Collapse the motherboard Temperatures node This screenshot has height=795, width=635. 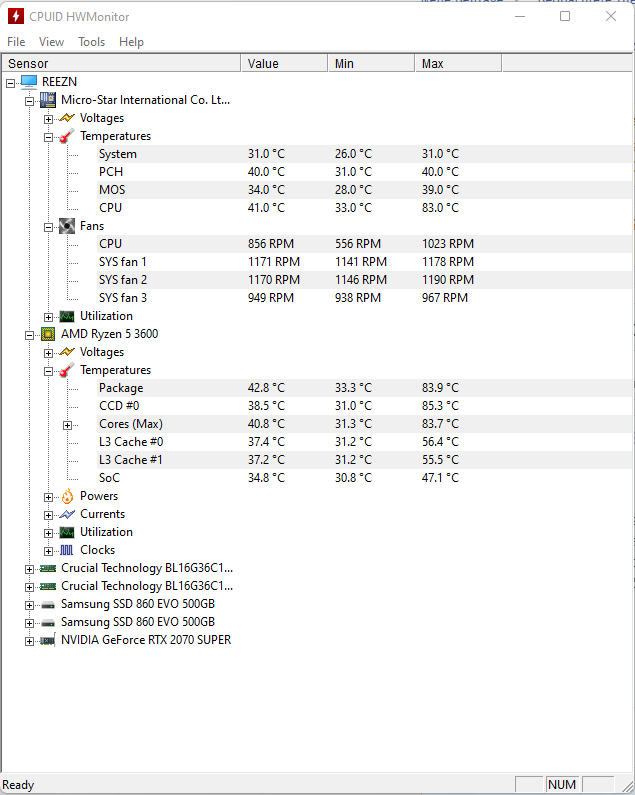click(x=48, y=137)
